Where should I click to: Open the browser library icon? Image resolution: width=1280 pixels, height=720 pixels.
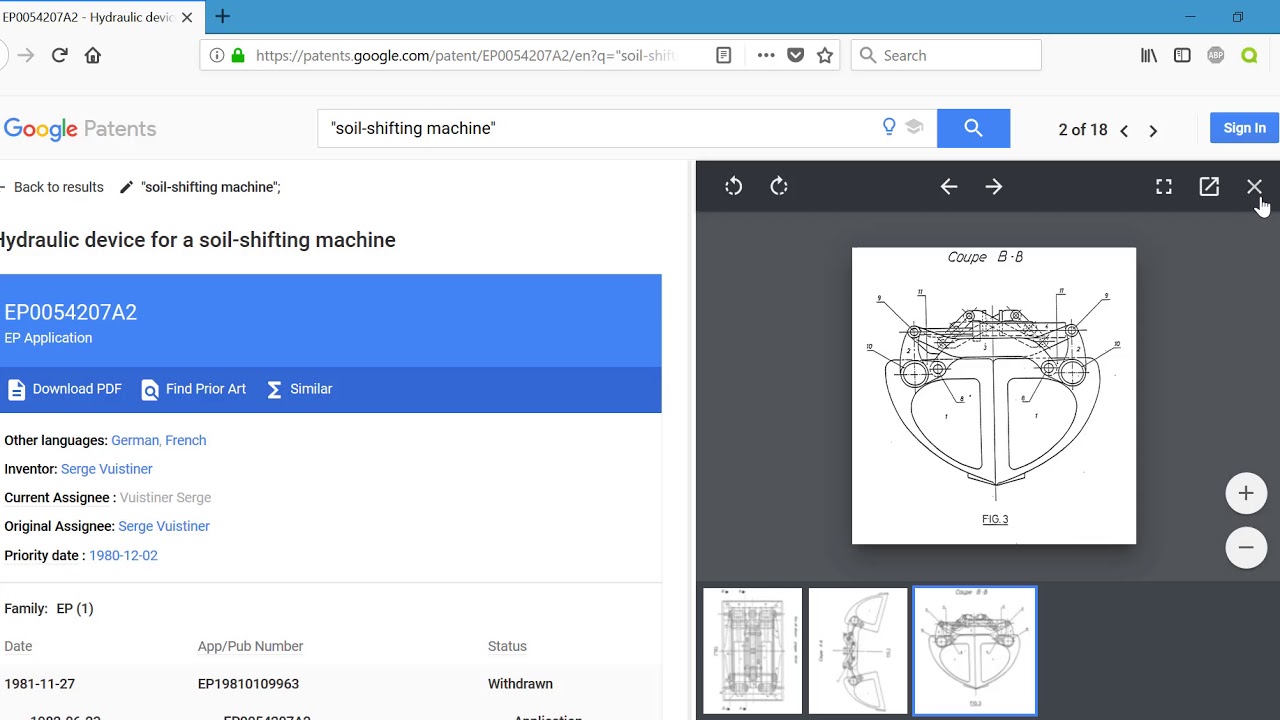(x=1149, y=55)
